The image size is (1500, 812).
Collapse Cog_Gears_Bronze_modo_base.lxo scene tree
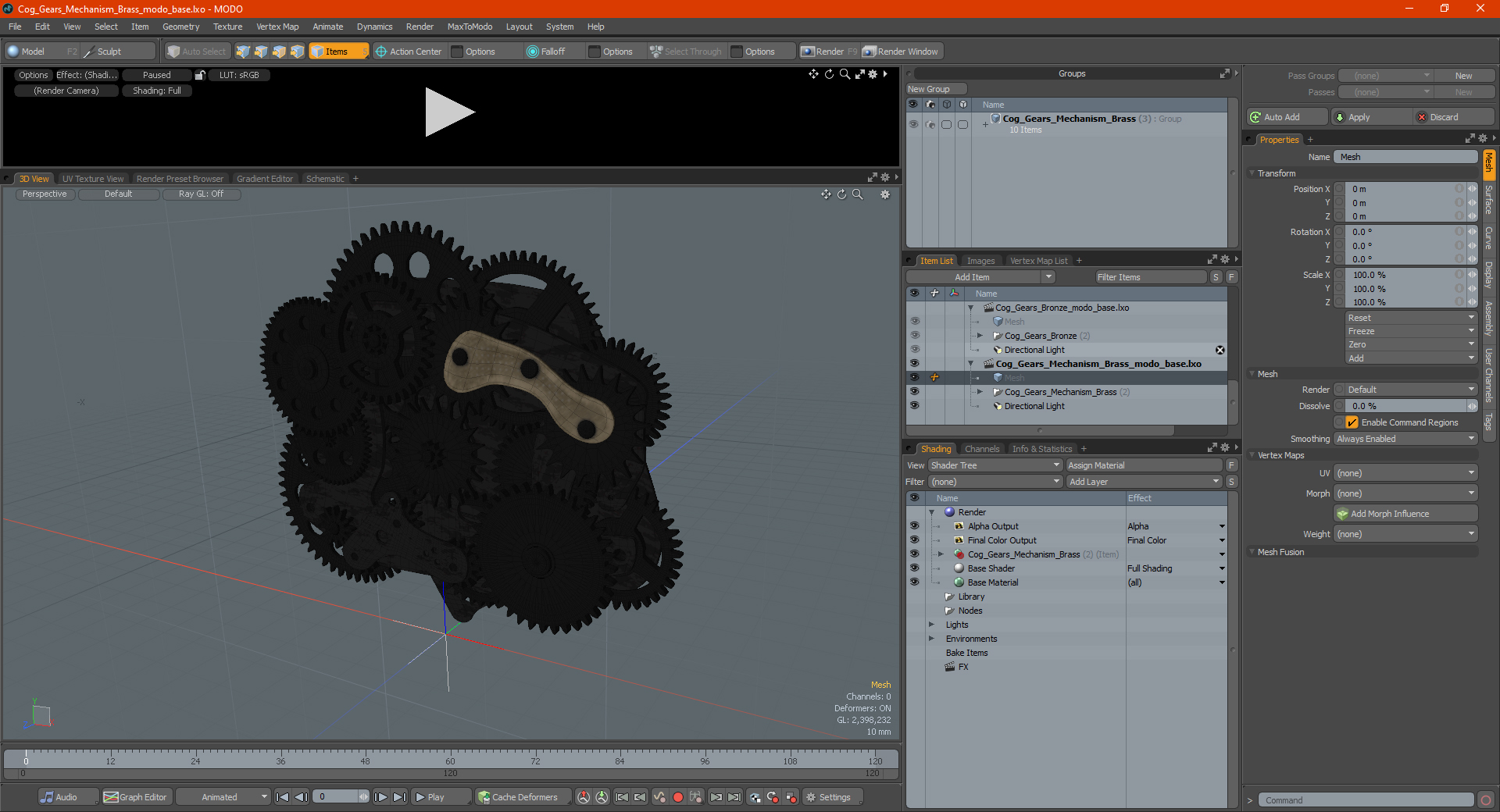[970, 308]
